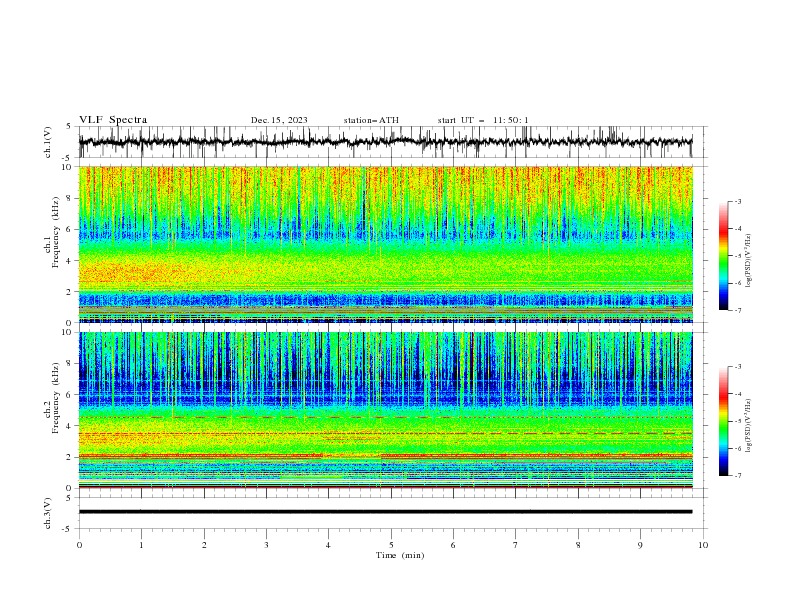Click the flat ch.3 voltage trace
The width and height of the screenshot is (792, 612).
point(385,512)
